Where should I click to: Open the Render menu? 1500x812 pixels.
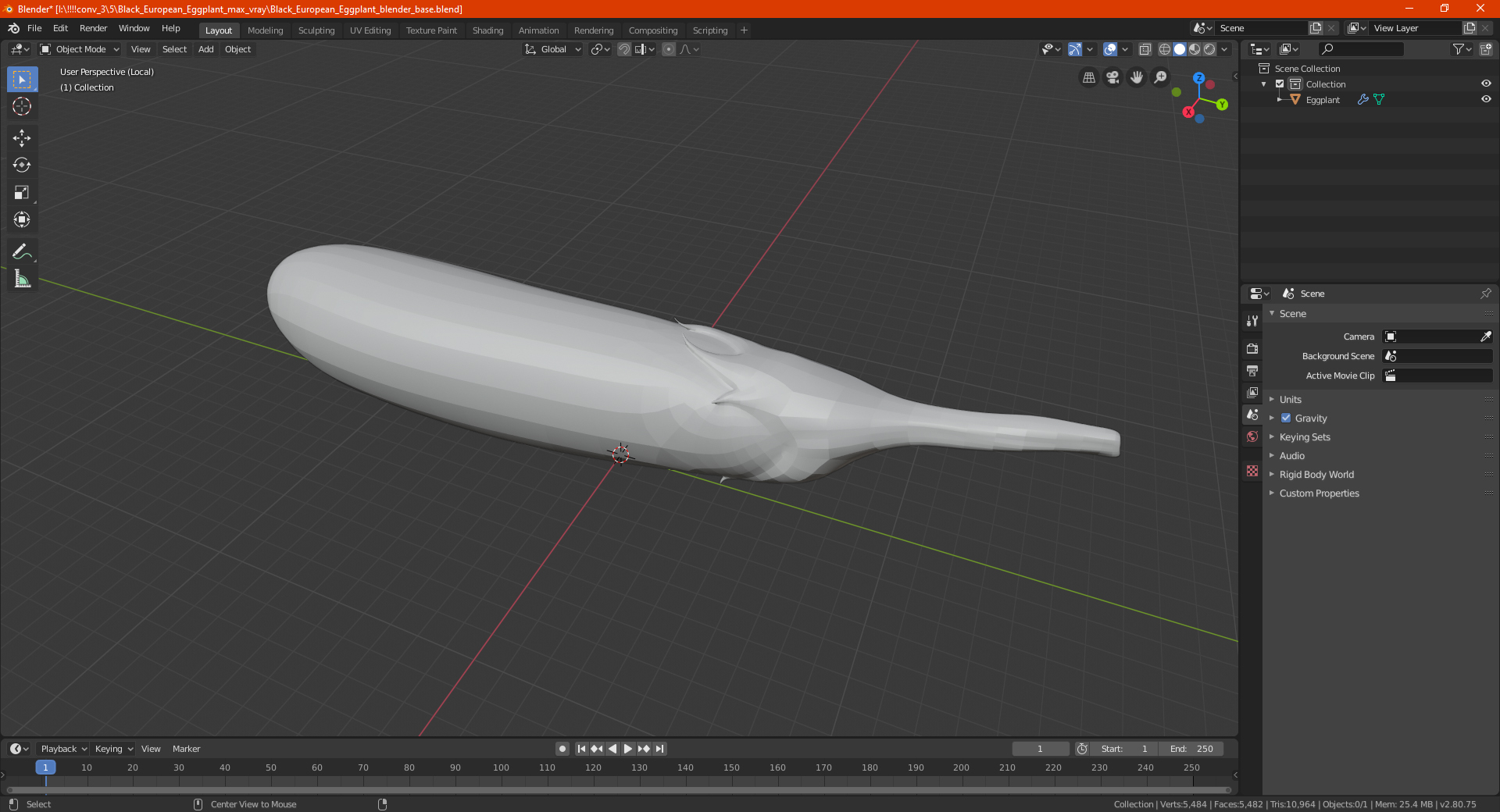pos(93,28)
